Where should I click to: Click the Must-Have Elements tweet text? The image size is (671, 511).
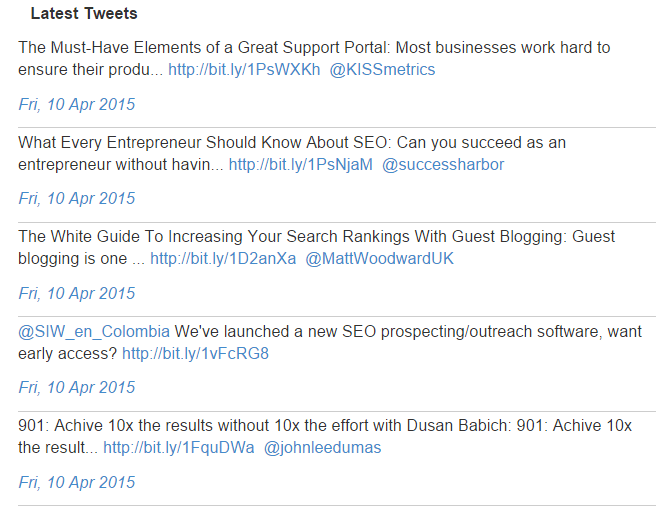pos(314,59)
